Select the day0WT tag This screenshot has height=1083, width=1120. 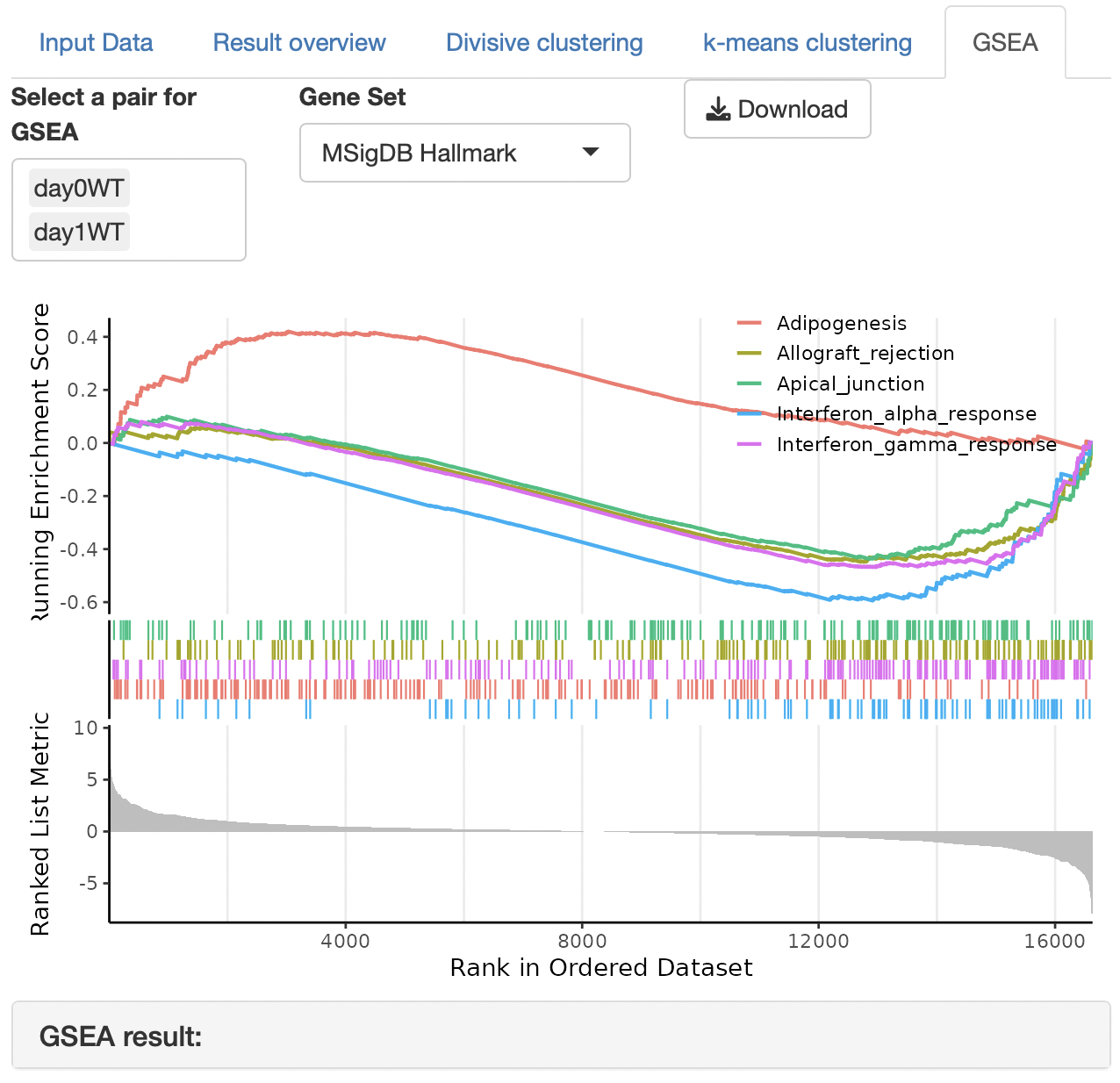79,189
